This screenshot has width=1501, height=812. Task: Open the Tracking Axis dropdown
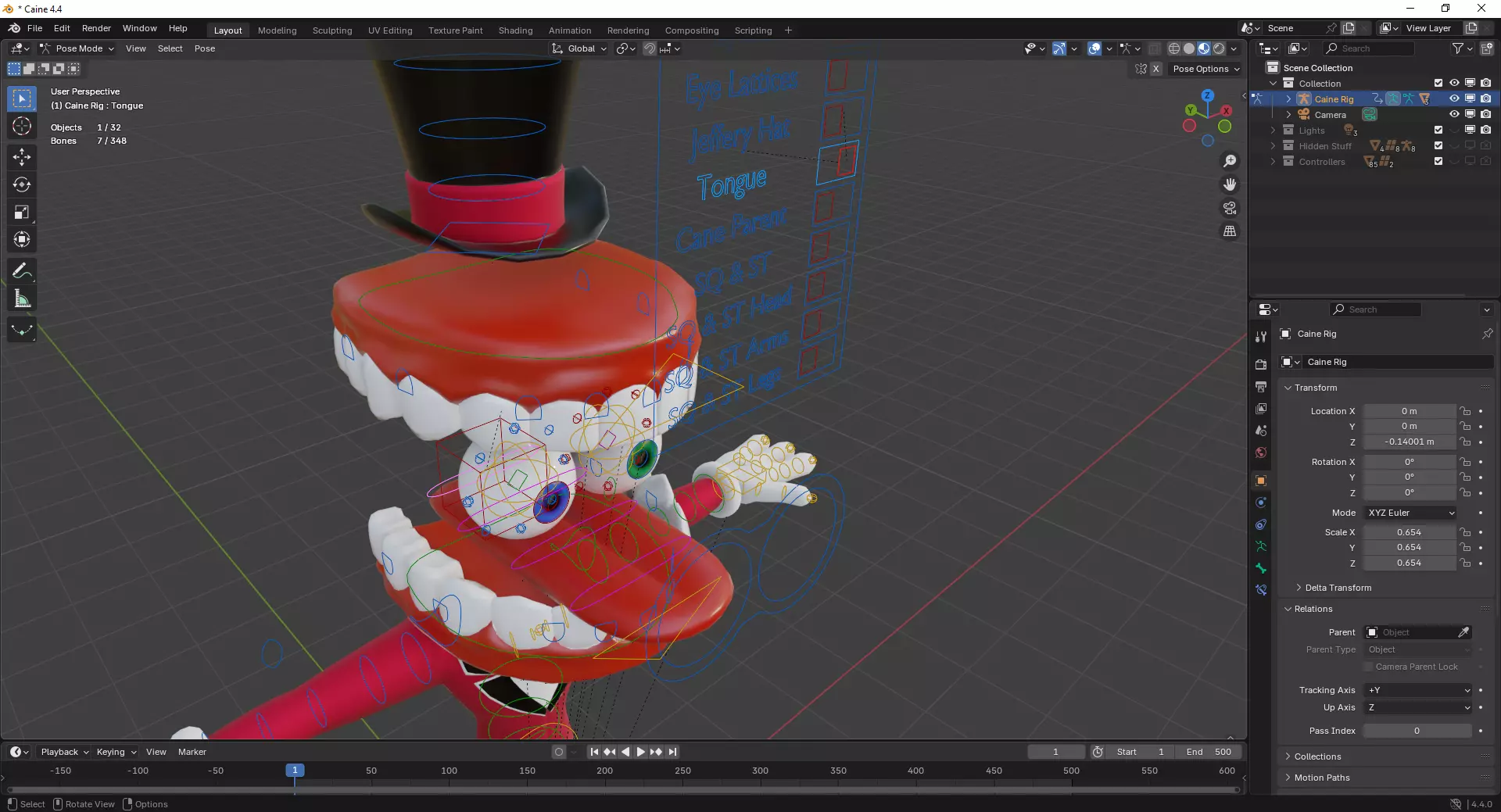1419,690
